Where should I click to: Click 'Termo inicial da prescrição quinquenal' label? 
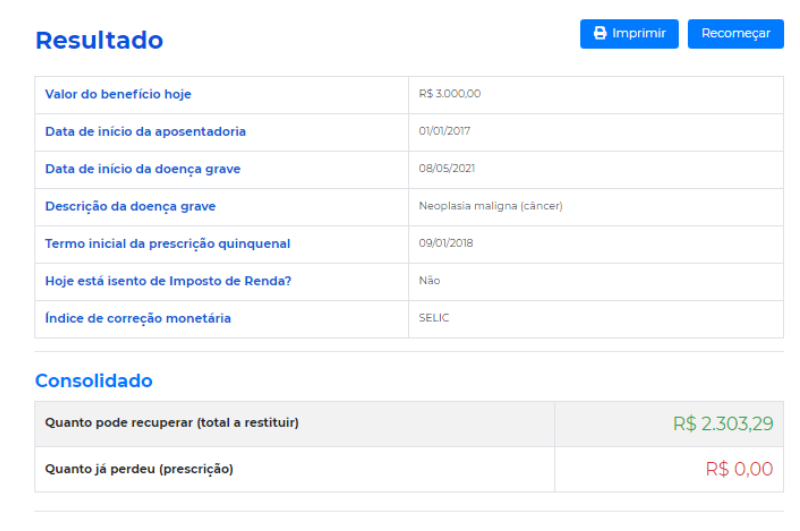(167, 244)
